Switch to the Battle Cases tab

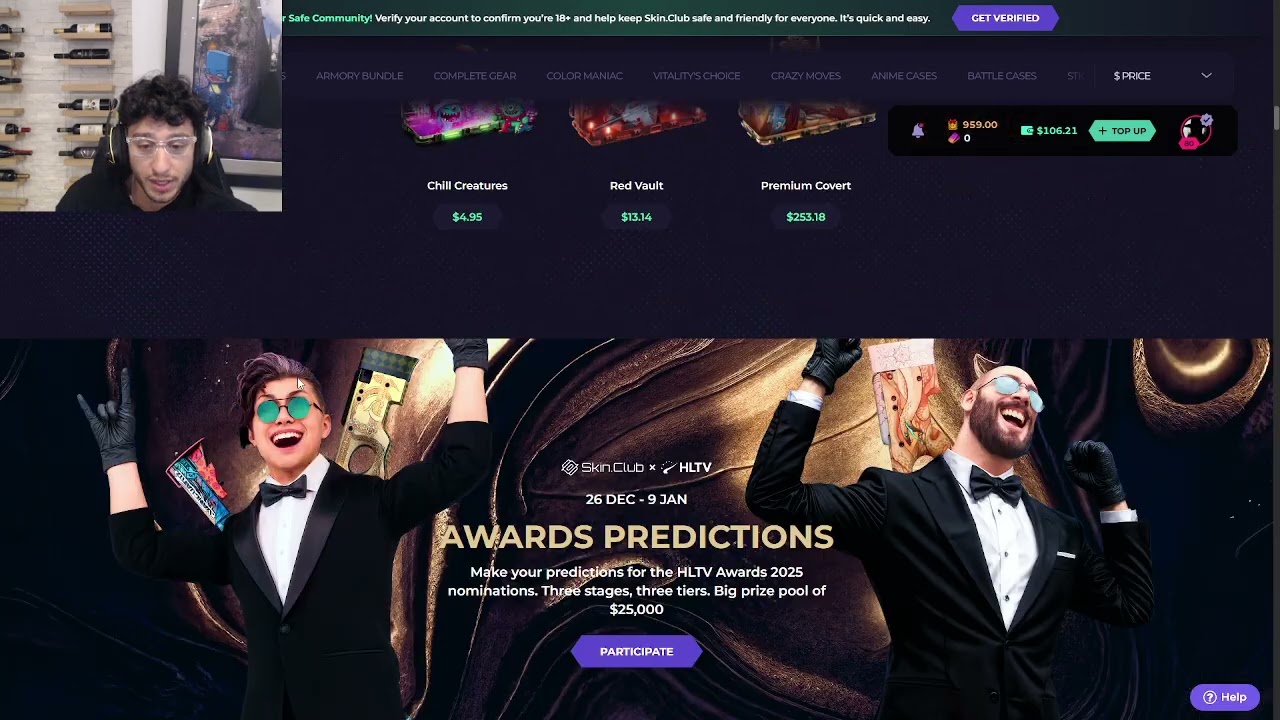[1001, 76]
